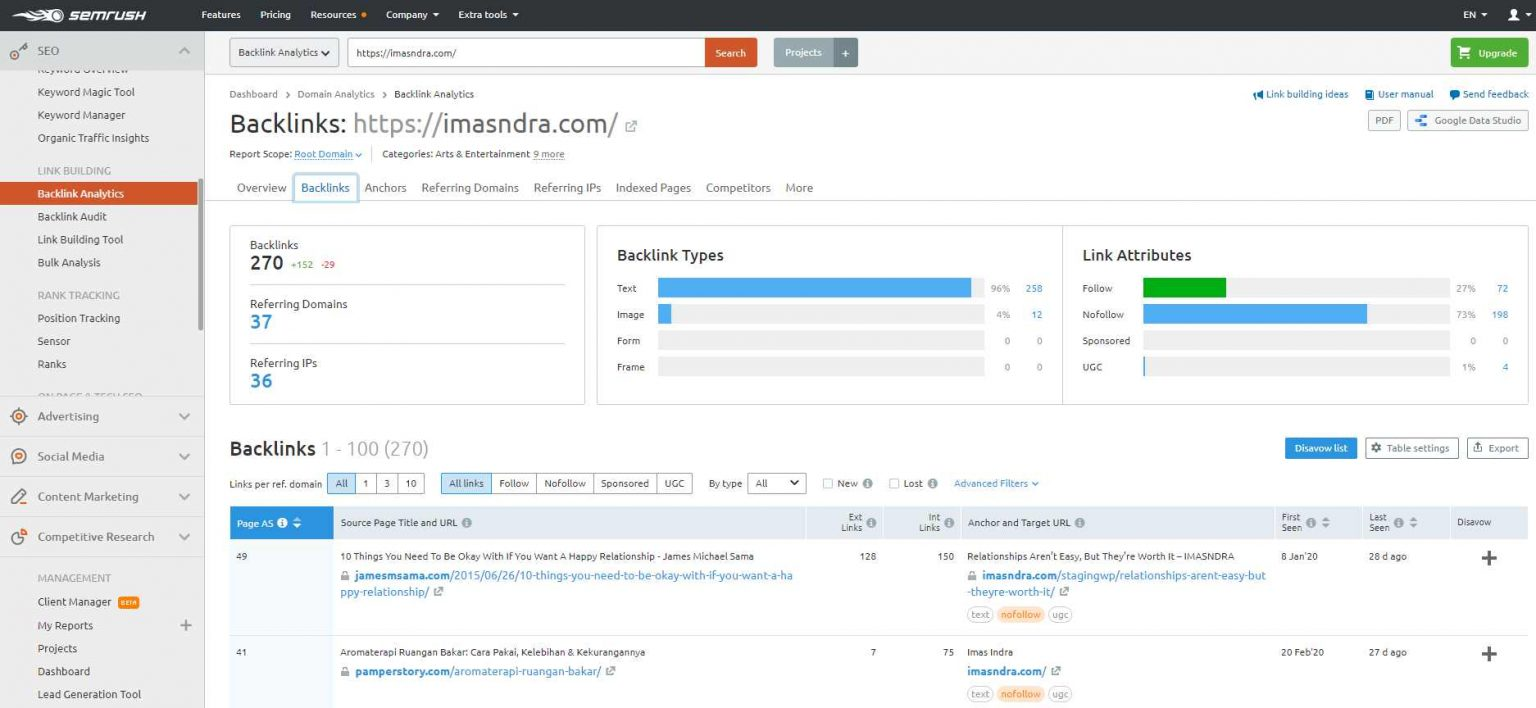The height and width of the screenshot is (708, 1536).
Task: Filter by Follow links
Action: coord(514,484)
